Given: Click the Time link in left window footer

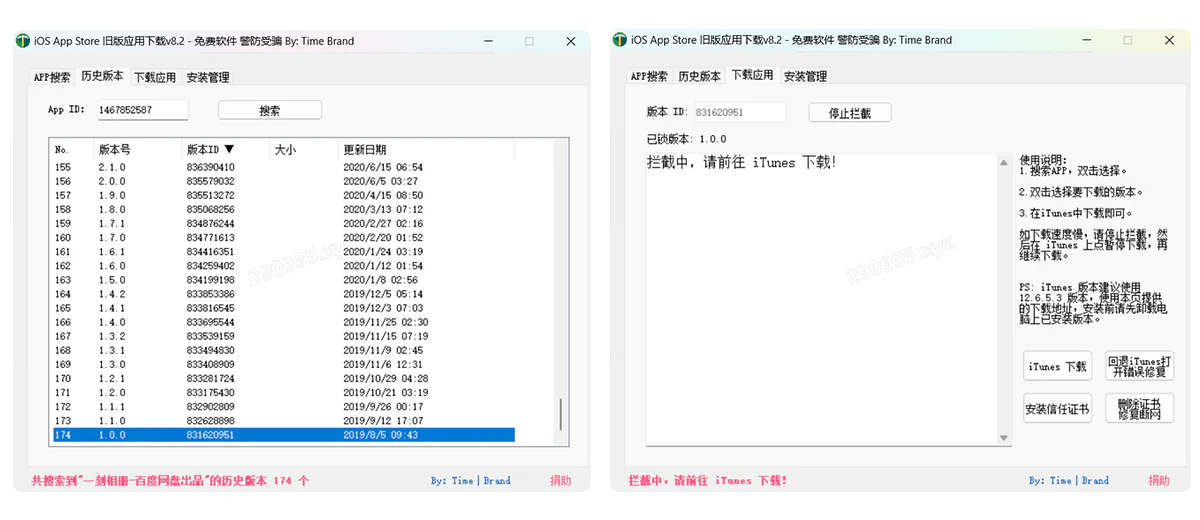Looking at the screenshot, I should 463,481.
